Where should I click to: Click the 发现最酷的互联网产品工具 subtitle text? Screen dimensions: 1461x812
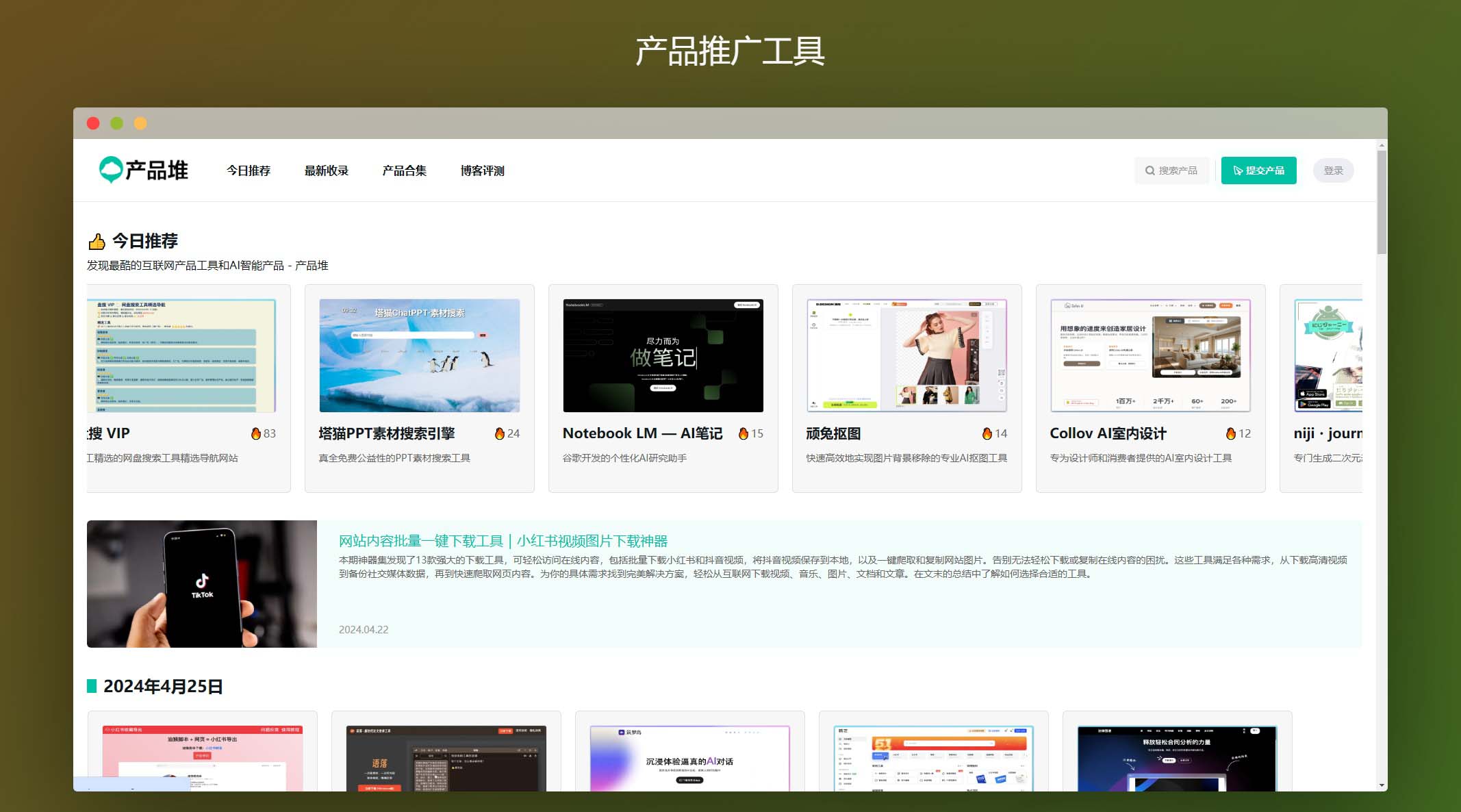(207, 265)
